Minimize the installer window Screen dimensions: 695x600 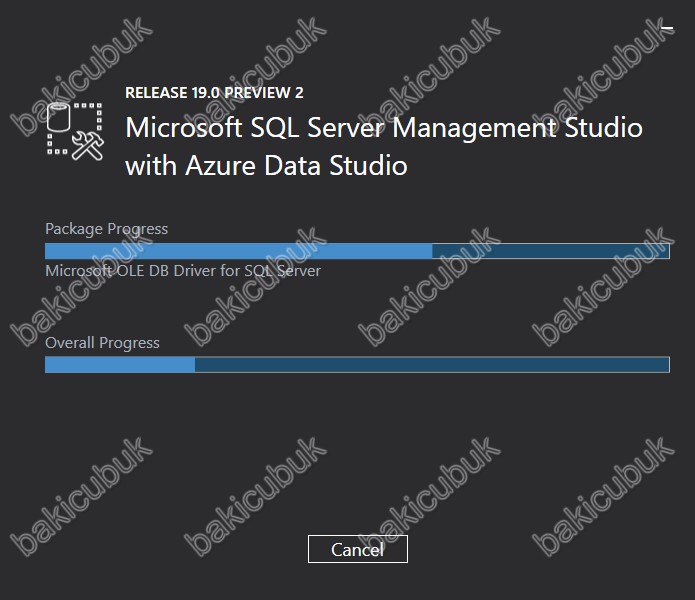click(667, 28)
